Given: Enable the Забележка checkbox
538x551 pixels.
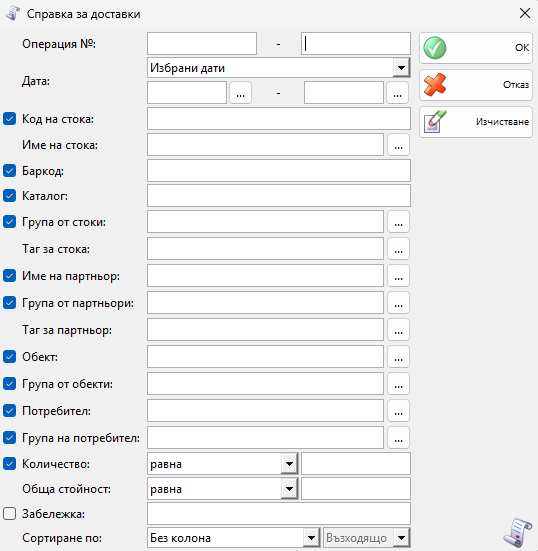Looking at the screenshot, I should [x=9, y=514].
